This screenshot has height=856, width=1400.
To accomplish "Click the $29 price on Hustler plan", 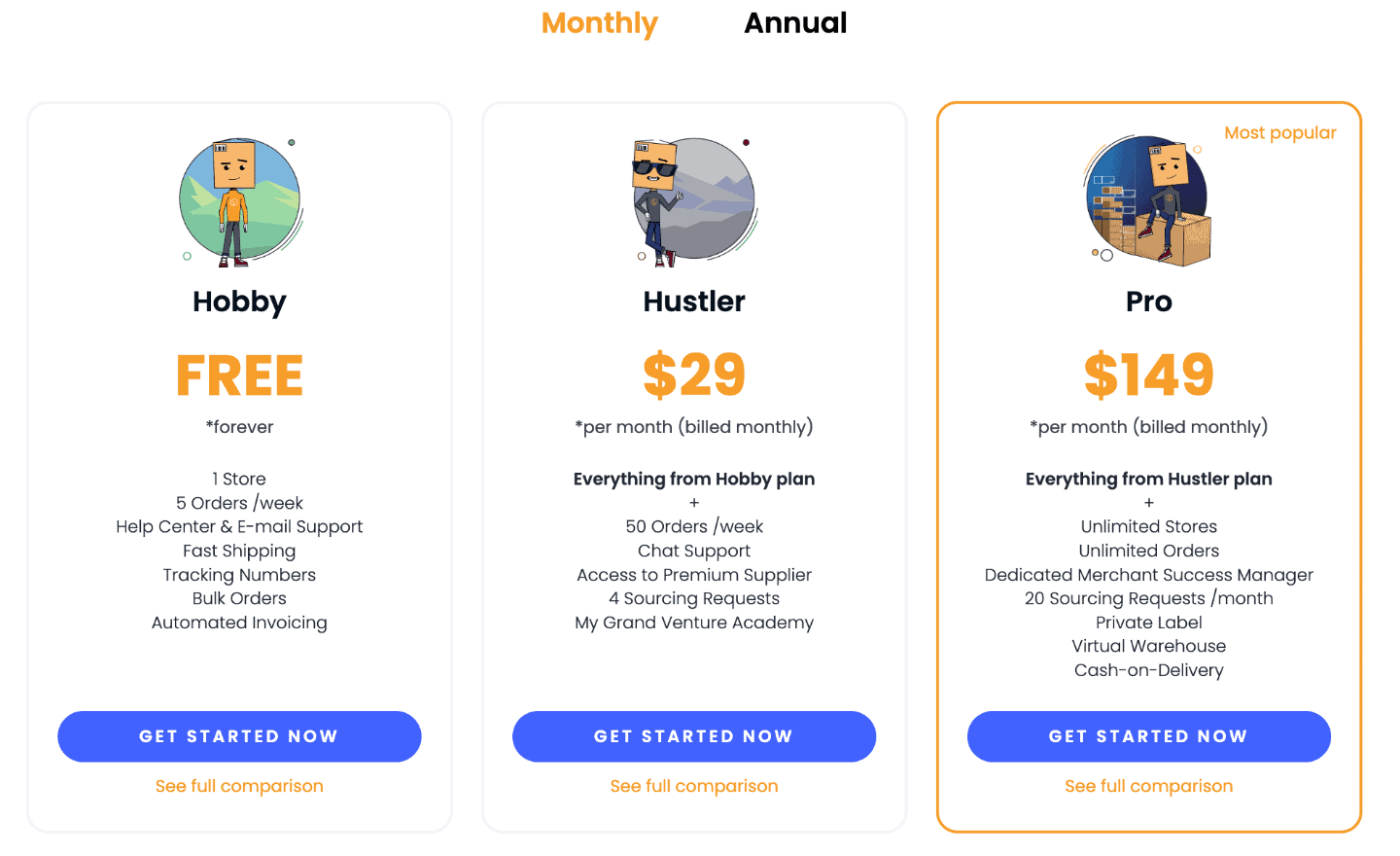I will coord(693,375).
